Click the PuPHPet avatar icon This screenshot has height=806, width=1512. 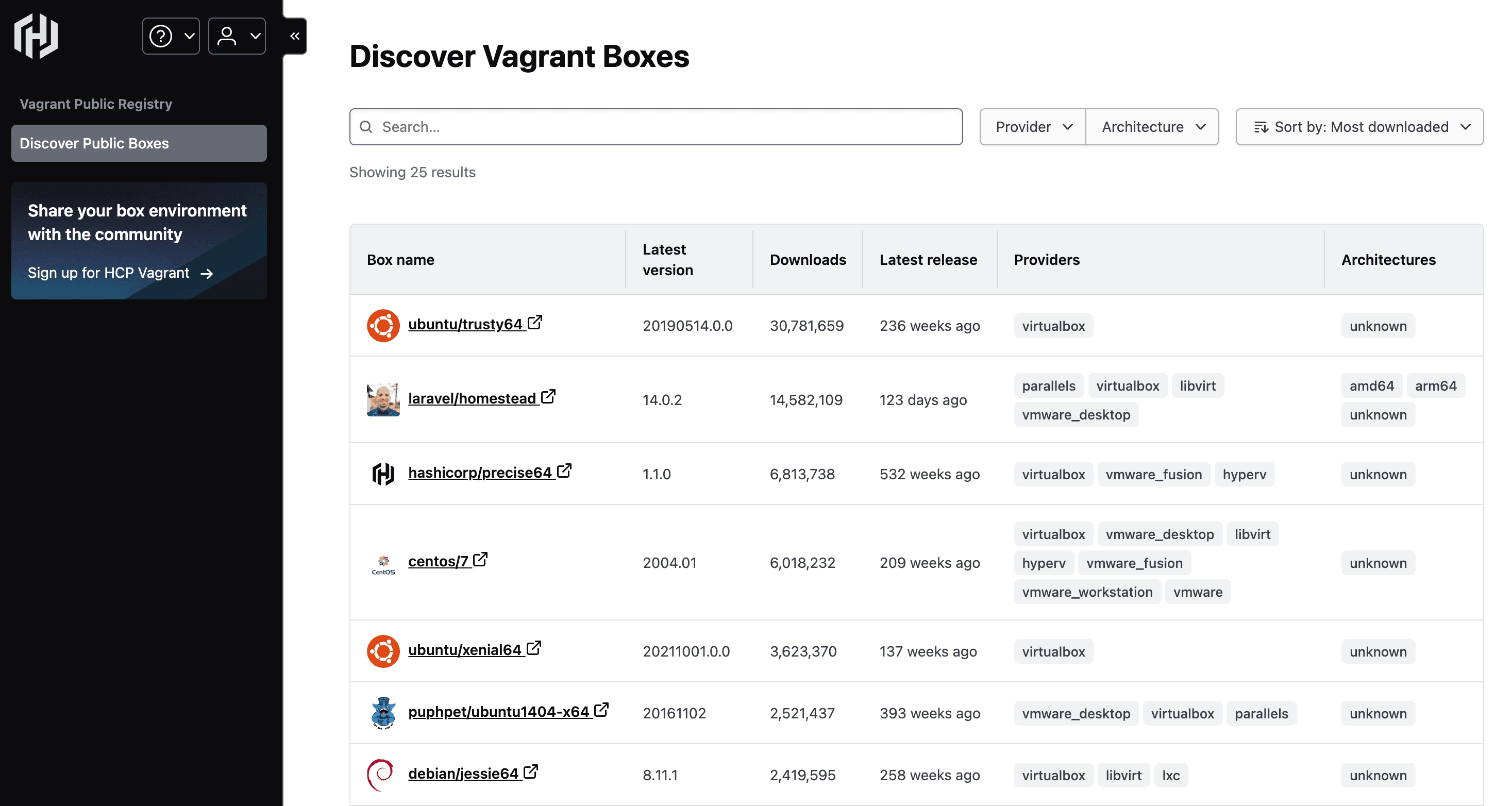[383, 713]
